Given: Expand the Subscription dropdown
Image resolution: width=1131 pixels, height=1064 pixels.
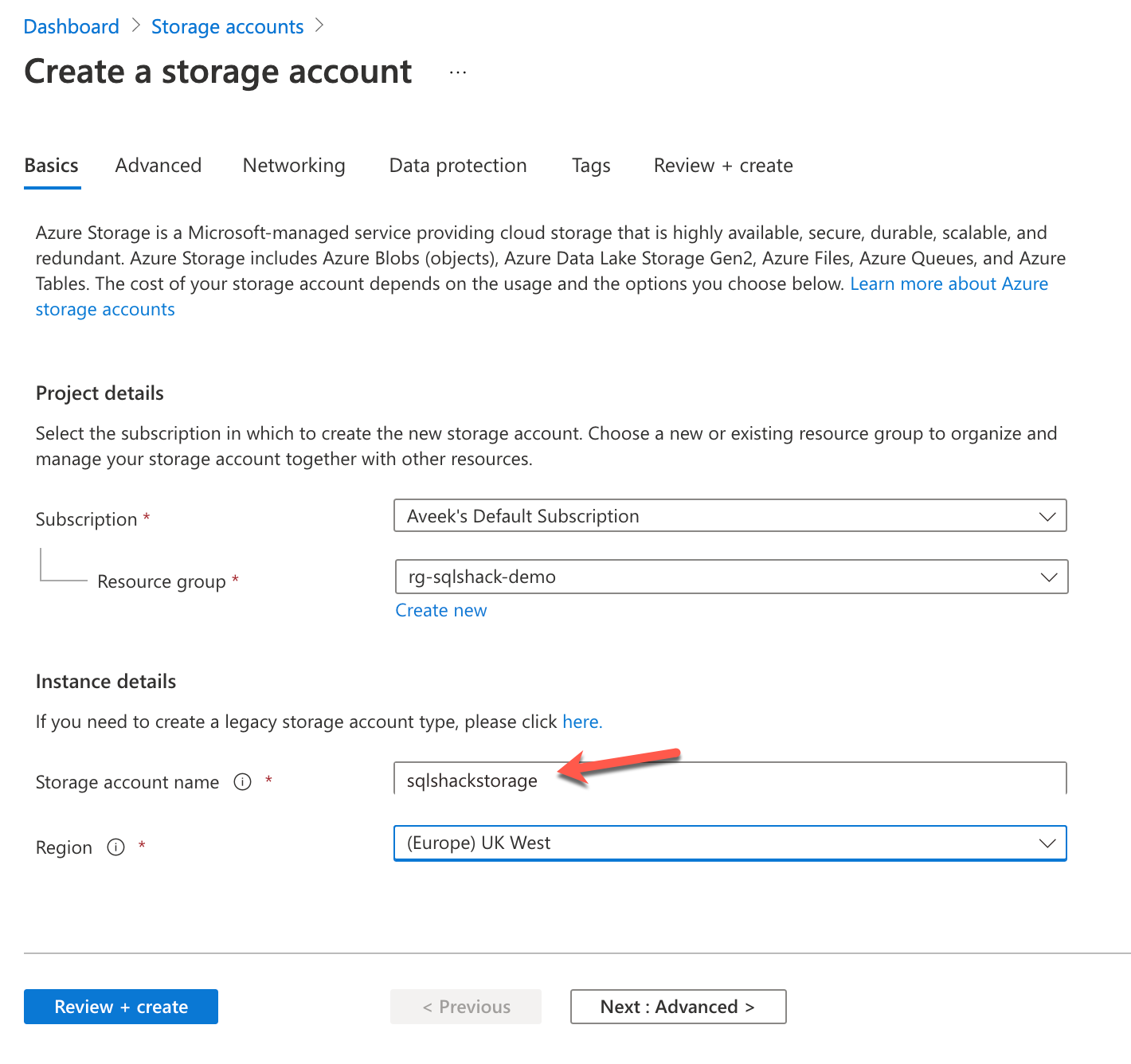Looking at the screenshot, I should click(730, 516).
